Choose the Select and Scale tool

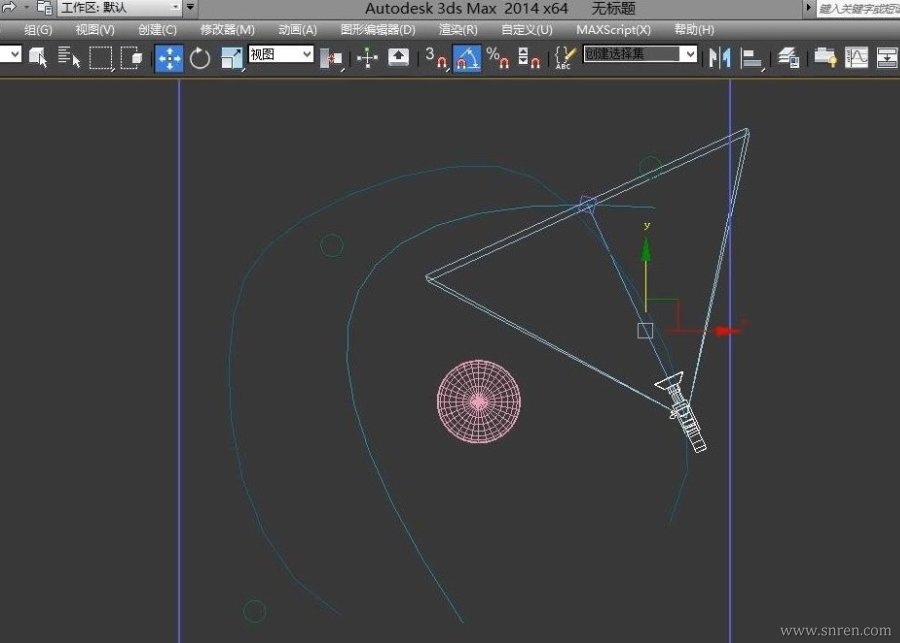click(x=232, y=58)
